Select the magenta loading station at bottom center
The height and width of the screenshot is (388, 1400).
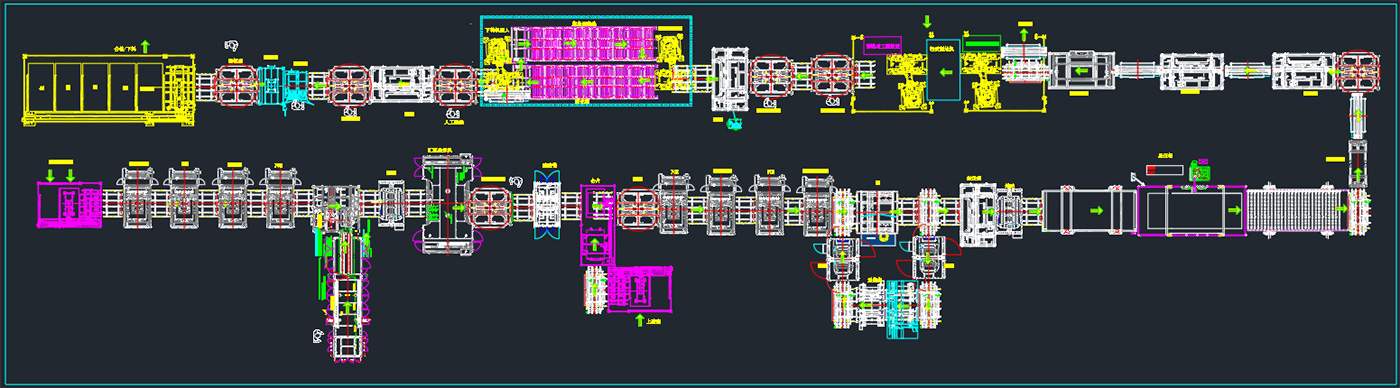630,290
